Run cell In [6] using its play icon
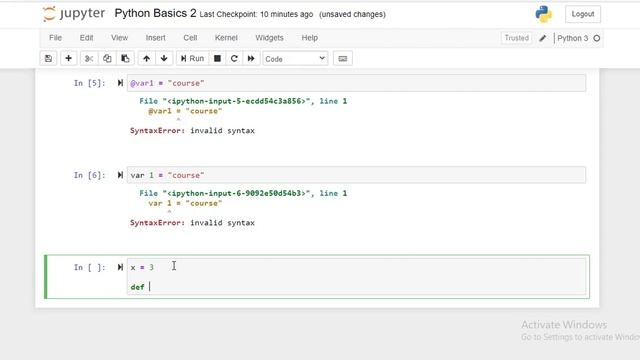This screenshot has height=360, width=640. [120, 175]
